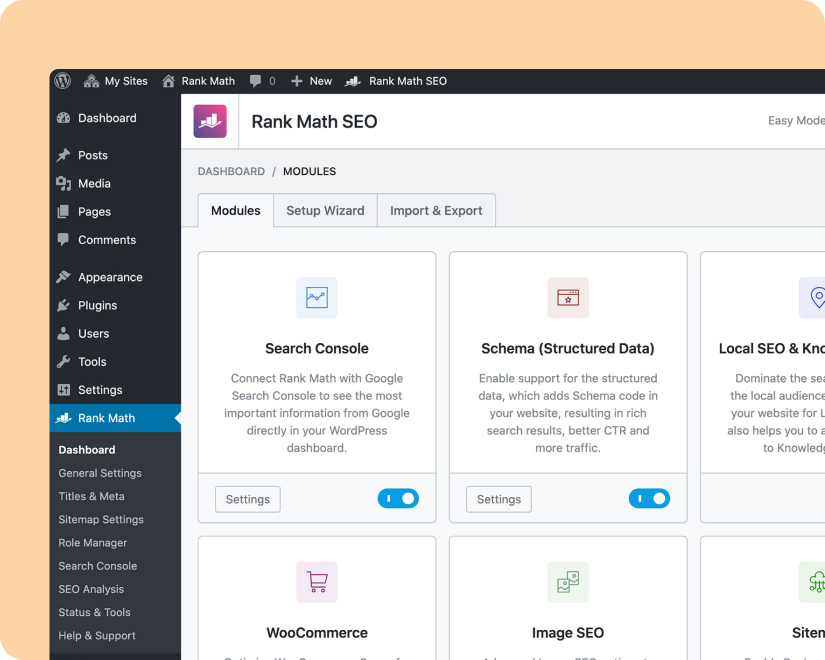
Task: Click the Schema (Structured Data) title
Action: point(568,348)
